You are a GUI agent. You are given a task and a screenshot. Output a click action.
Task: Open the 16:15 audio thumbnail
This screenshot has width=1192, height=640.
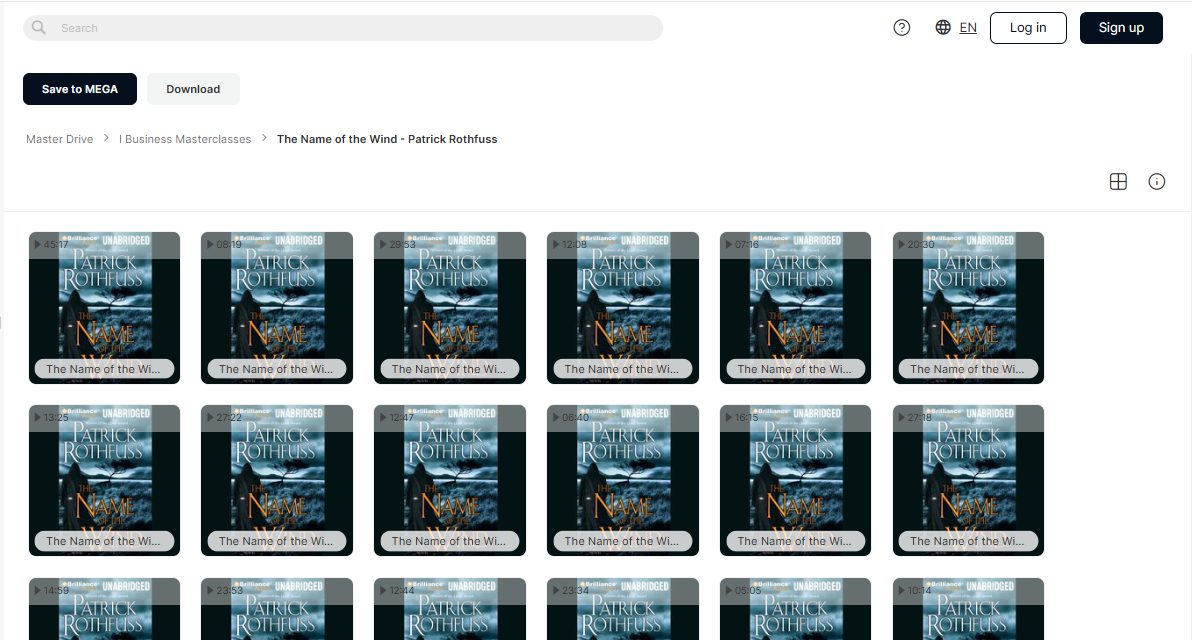795,480
